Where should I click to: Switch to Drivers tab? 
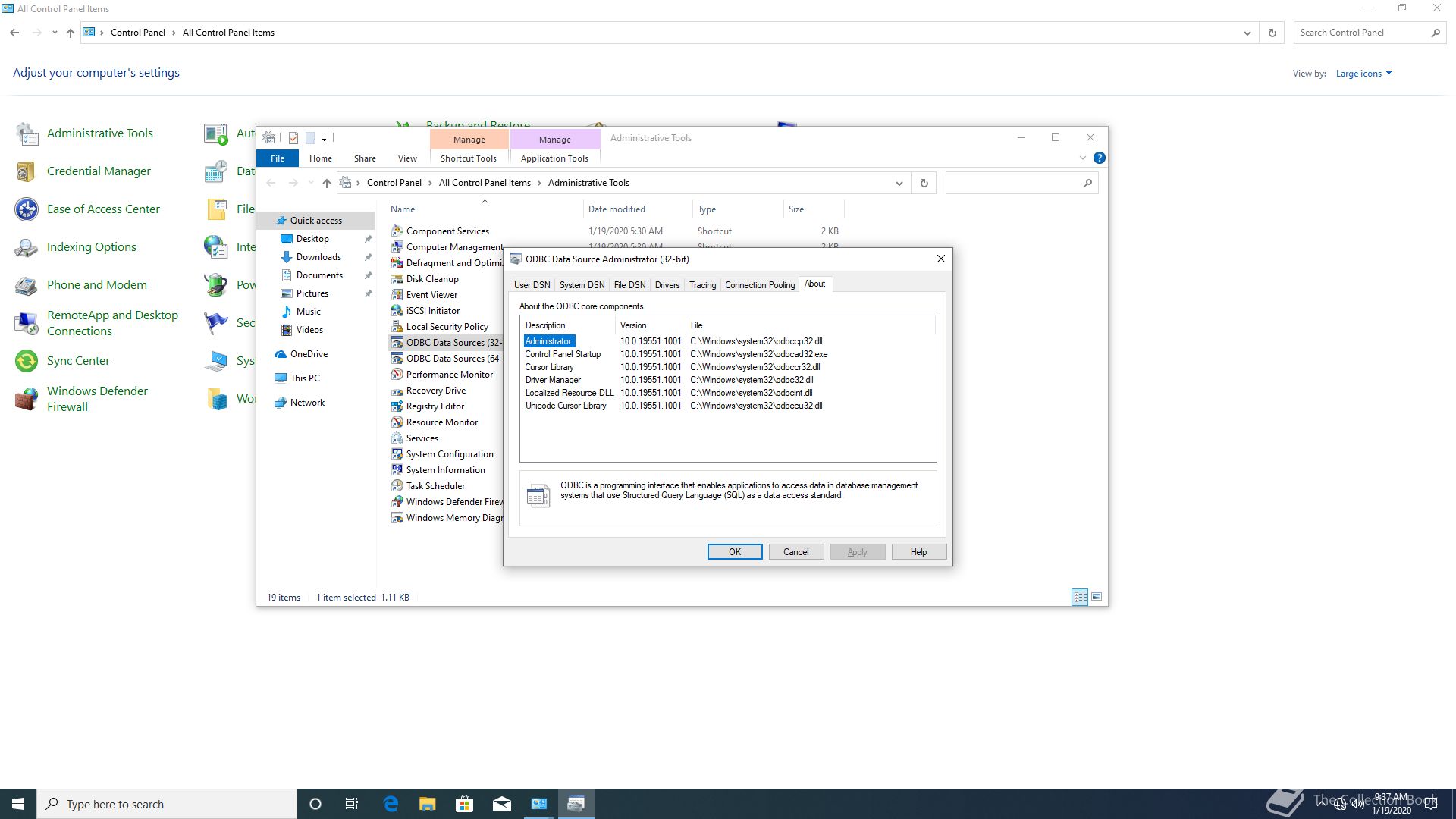(x=667, y=285)
